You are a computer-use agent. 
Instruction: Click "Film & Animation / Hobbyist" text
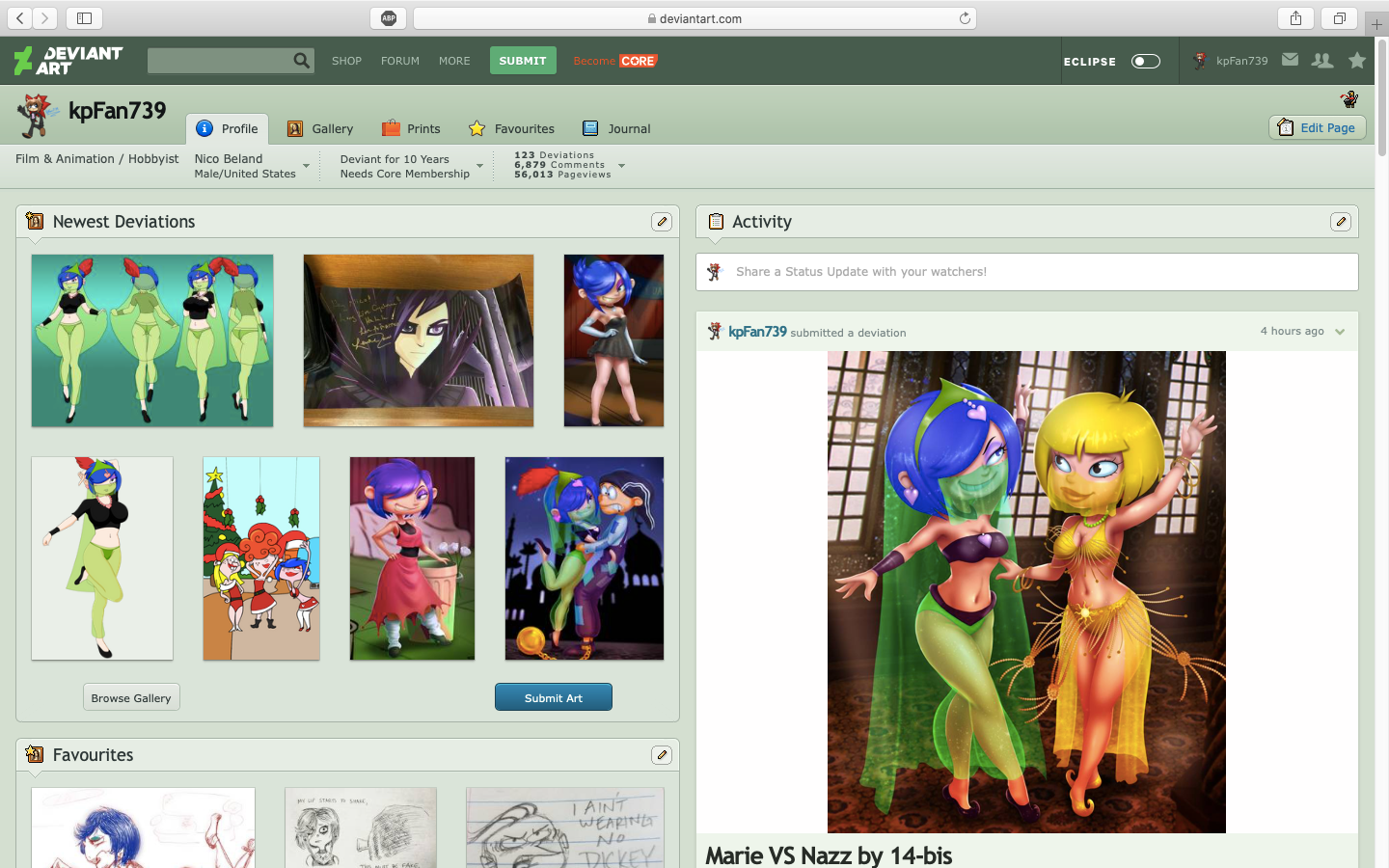97,159
